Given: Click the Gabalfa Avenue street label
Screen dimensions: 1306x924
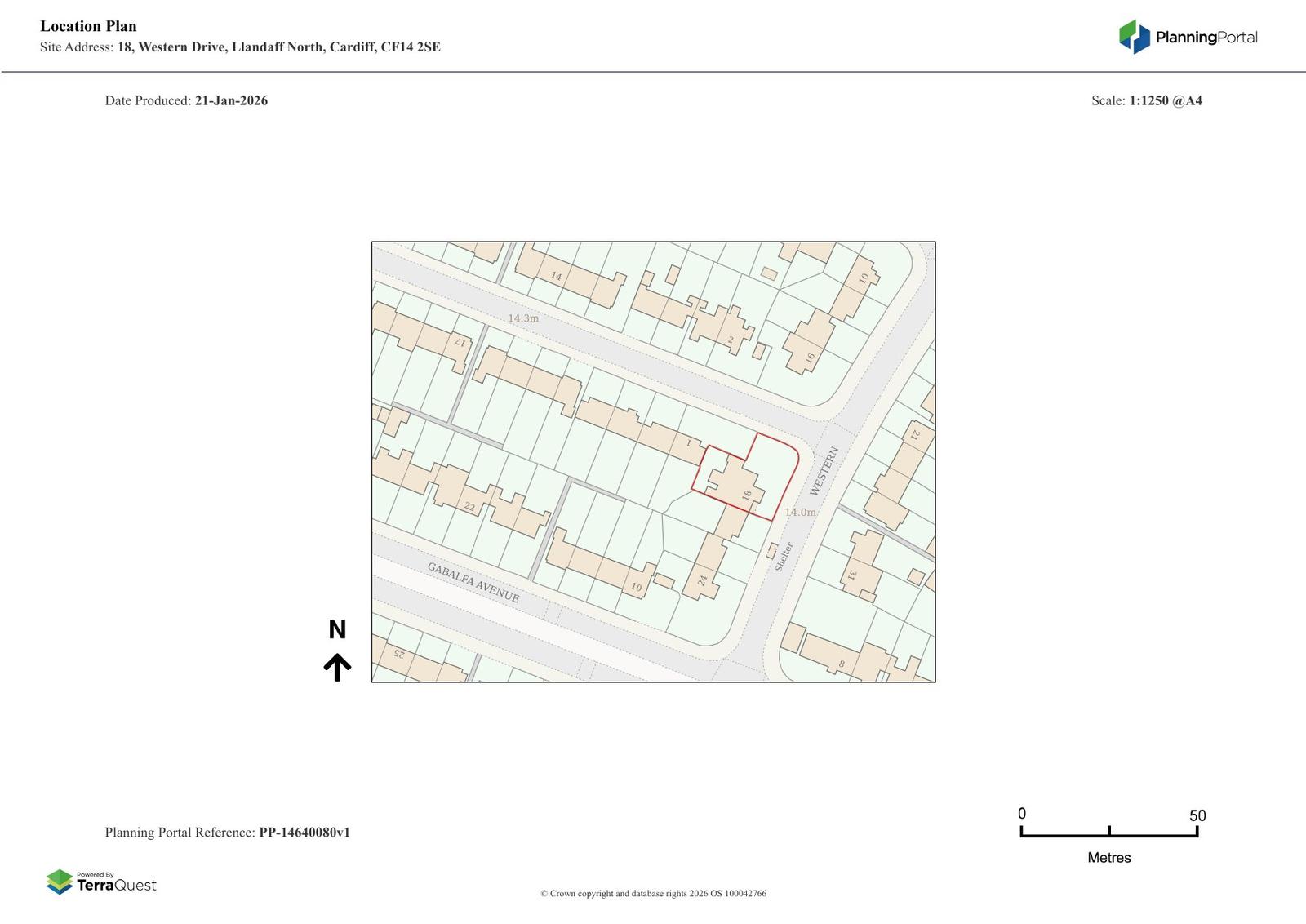Looking at the screenshot, I should click(473, 582).
